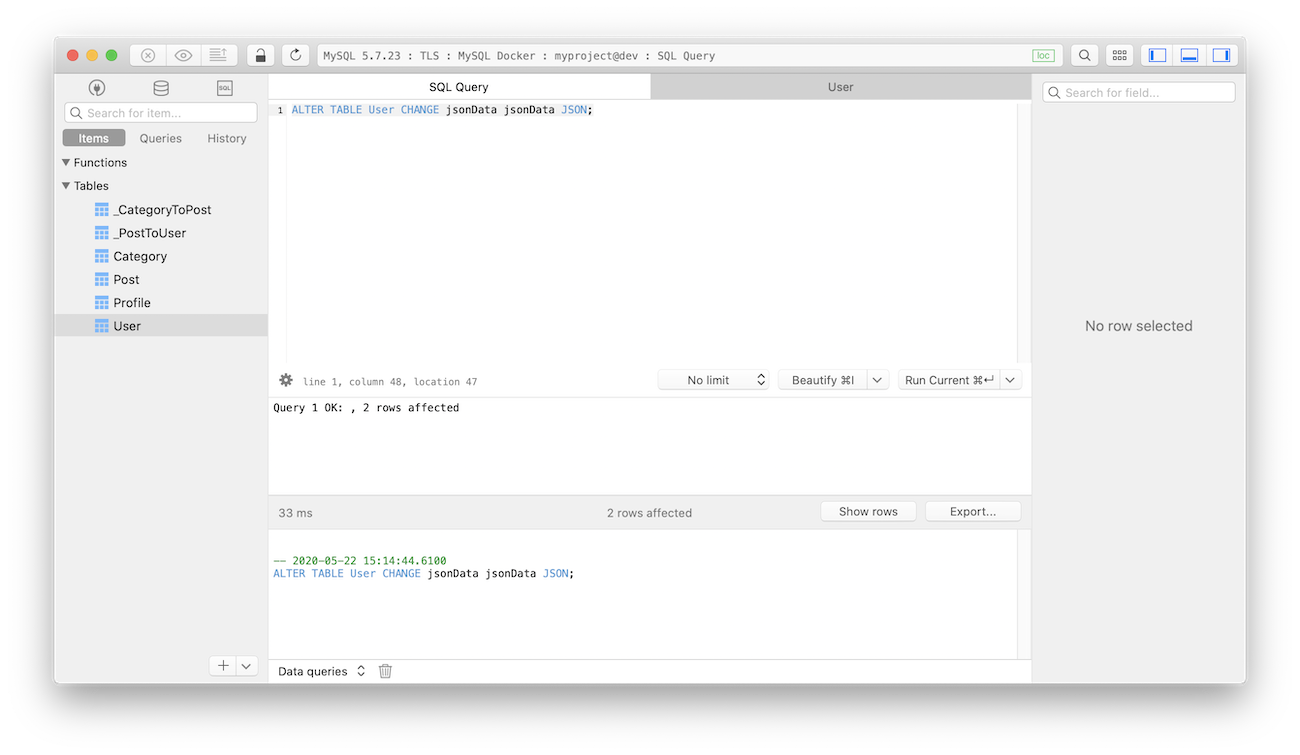The height and width of the screenshot is (755, 1300).
Task: Open the No limit dropdown
Action: click(x=713, y=380)
